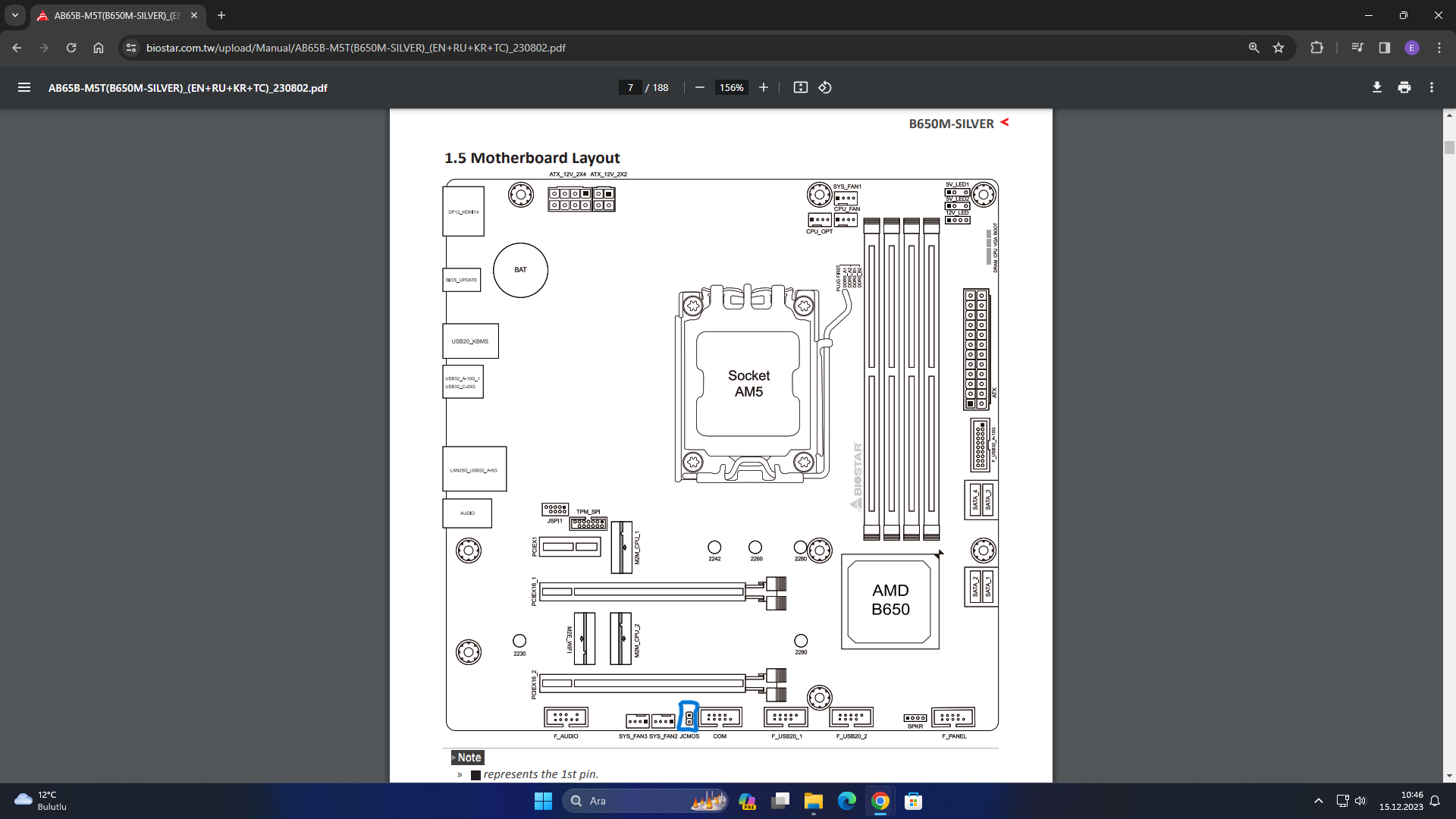Print the PDF document
1456x819 pixels.
1404,87
